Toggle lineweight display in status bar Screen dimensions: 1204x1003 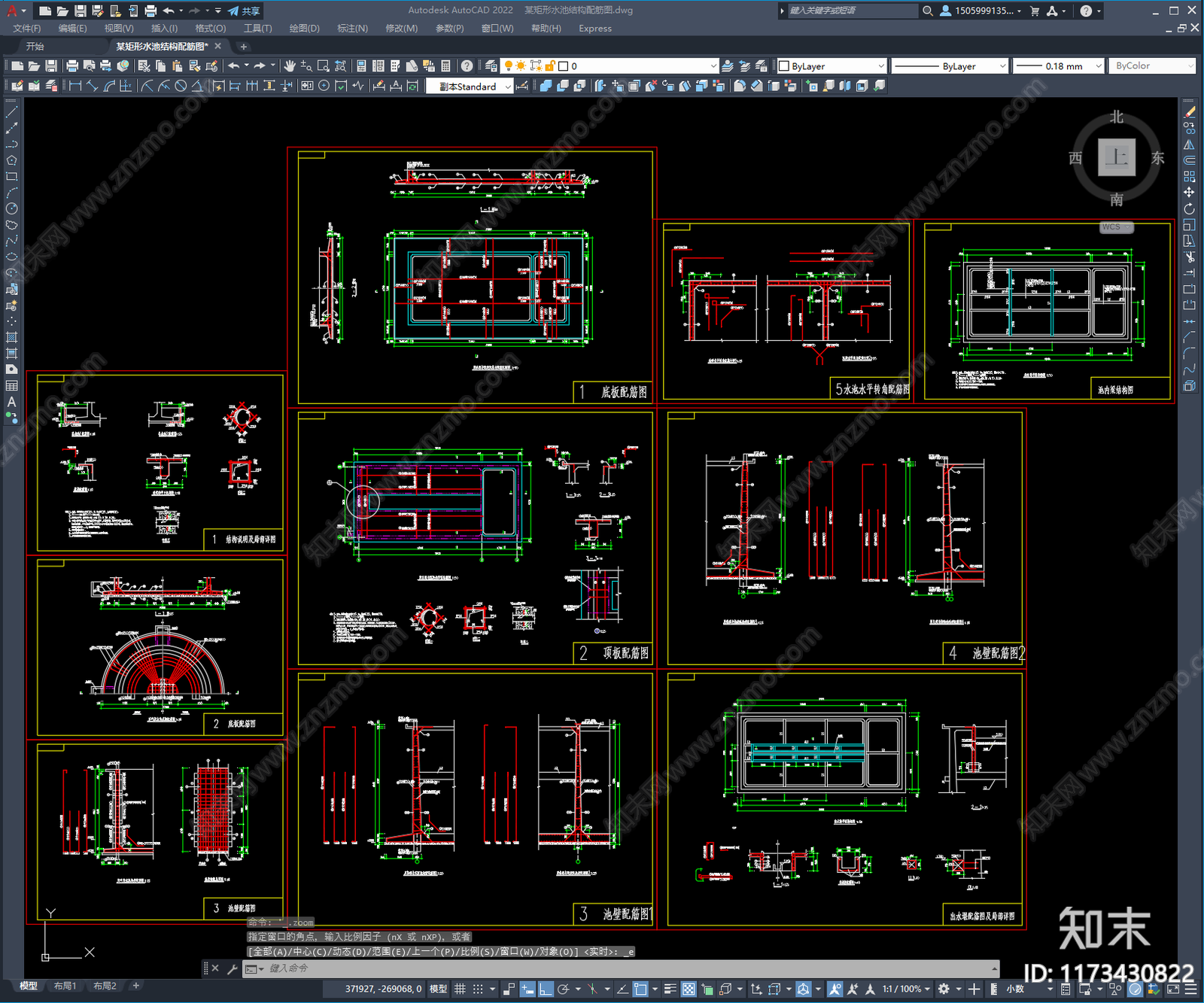pos(670,989)
